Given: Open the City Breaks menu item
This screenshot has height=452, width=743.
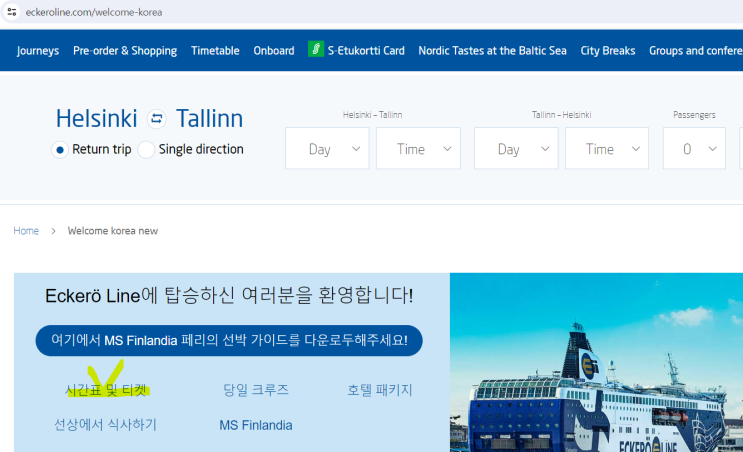Looking at the screenshot, I should [x=608, y=51].
